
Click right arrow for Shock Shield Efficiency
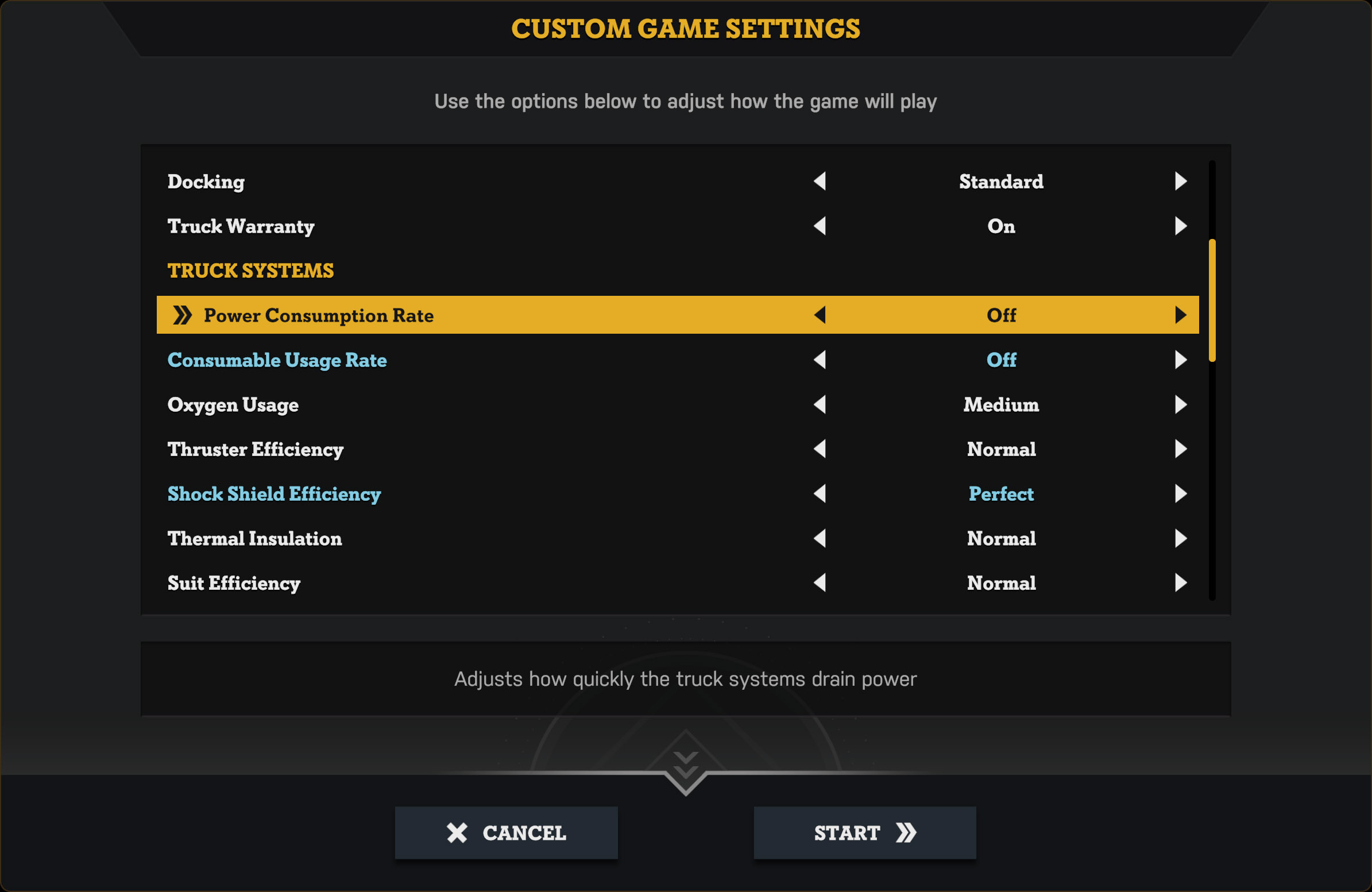(1181, 493)
